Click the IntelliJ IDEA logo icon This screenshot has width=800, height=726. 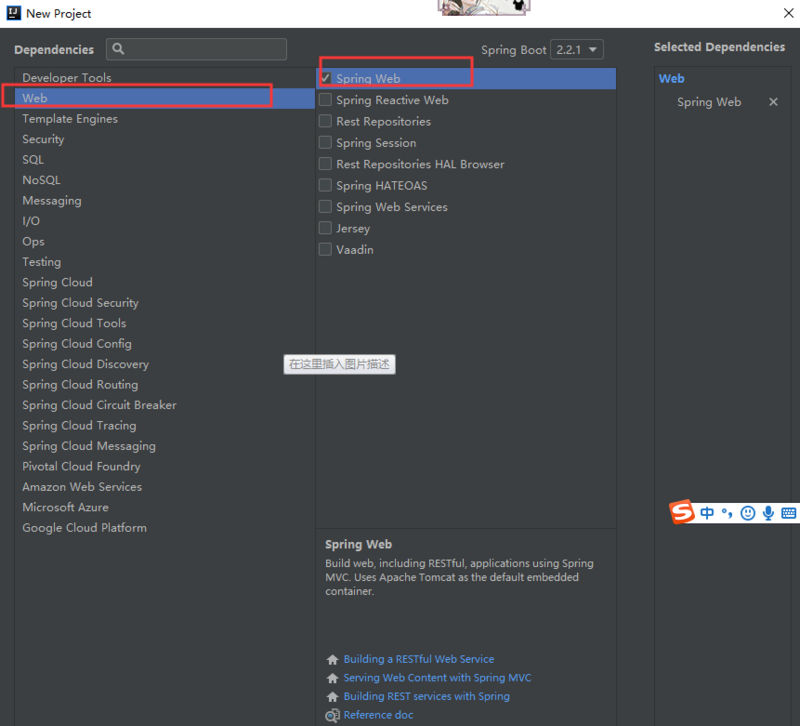(x=14, y=13)
